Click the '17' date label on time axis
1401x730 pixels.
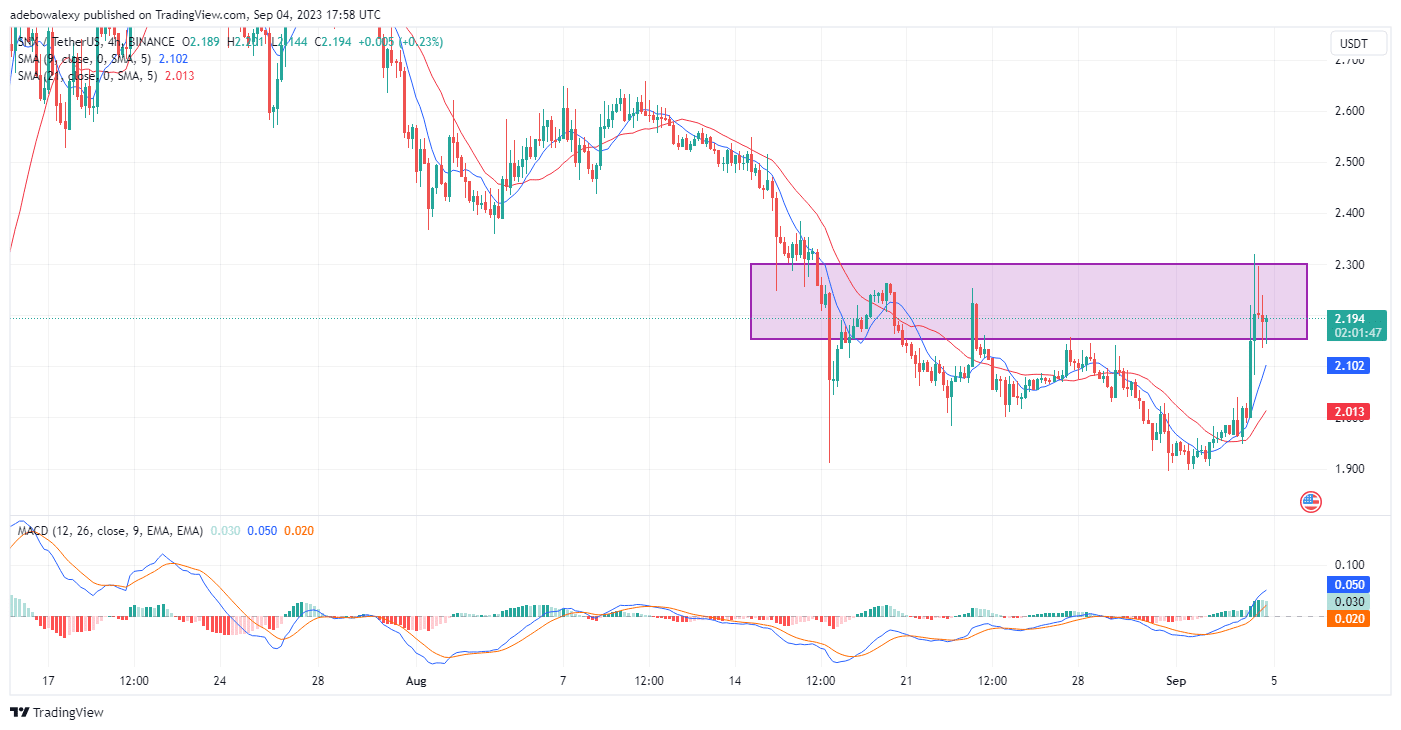48,681
